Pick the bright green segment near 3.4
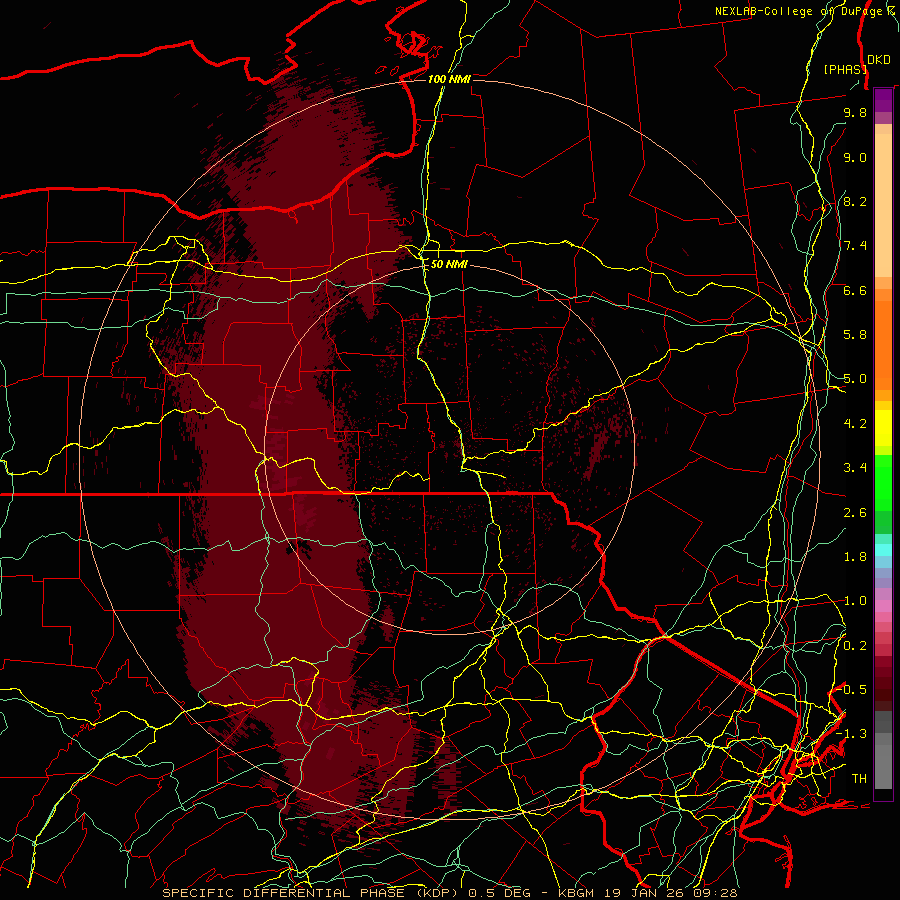 click(883, 483)
